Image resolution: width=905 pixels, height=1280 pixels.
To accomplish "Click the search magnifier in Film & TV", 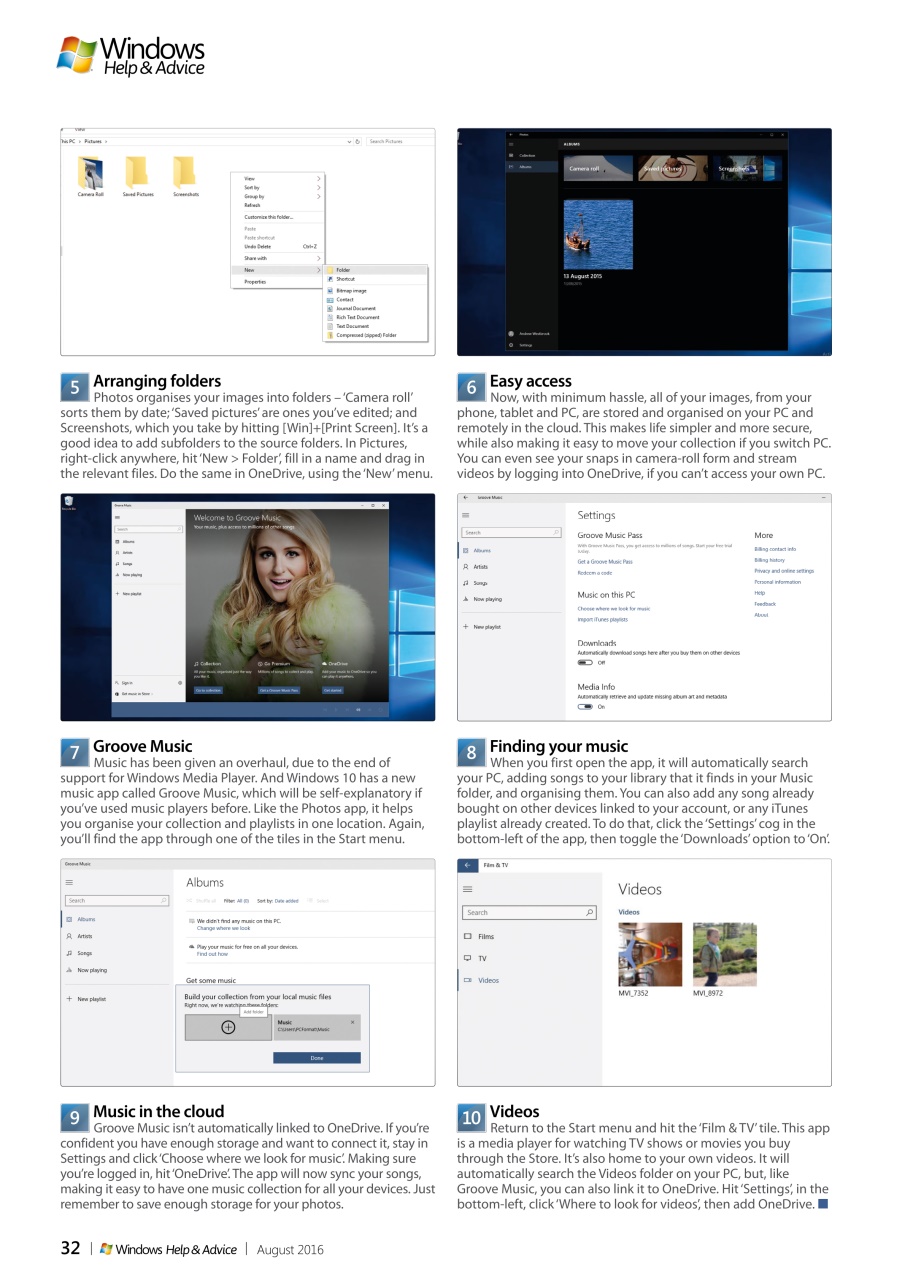I will (x=590, y=912).
